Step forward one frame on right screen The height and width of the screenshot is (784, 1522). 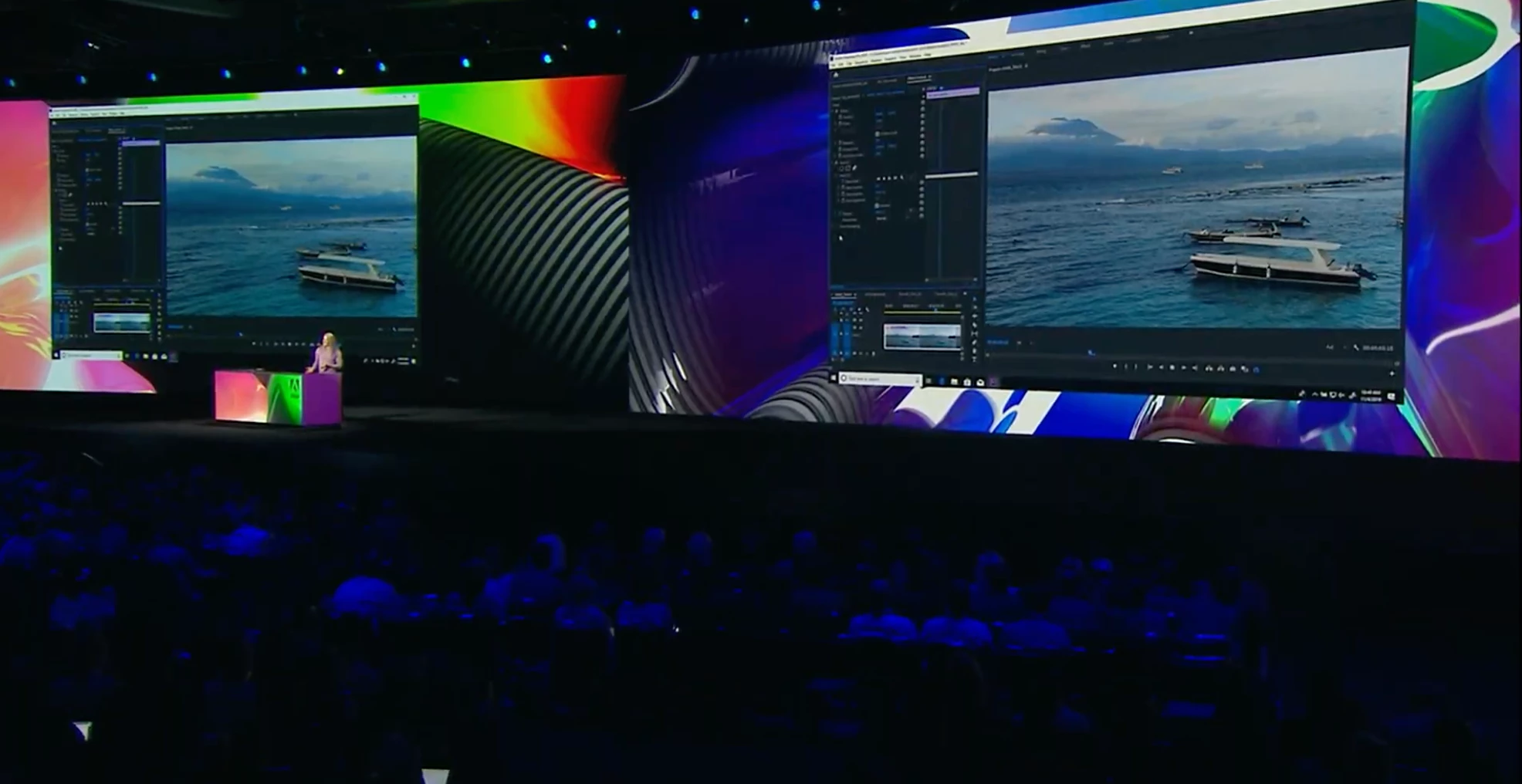point(1183,367)
